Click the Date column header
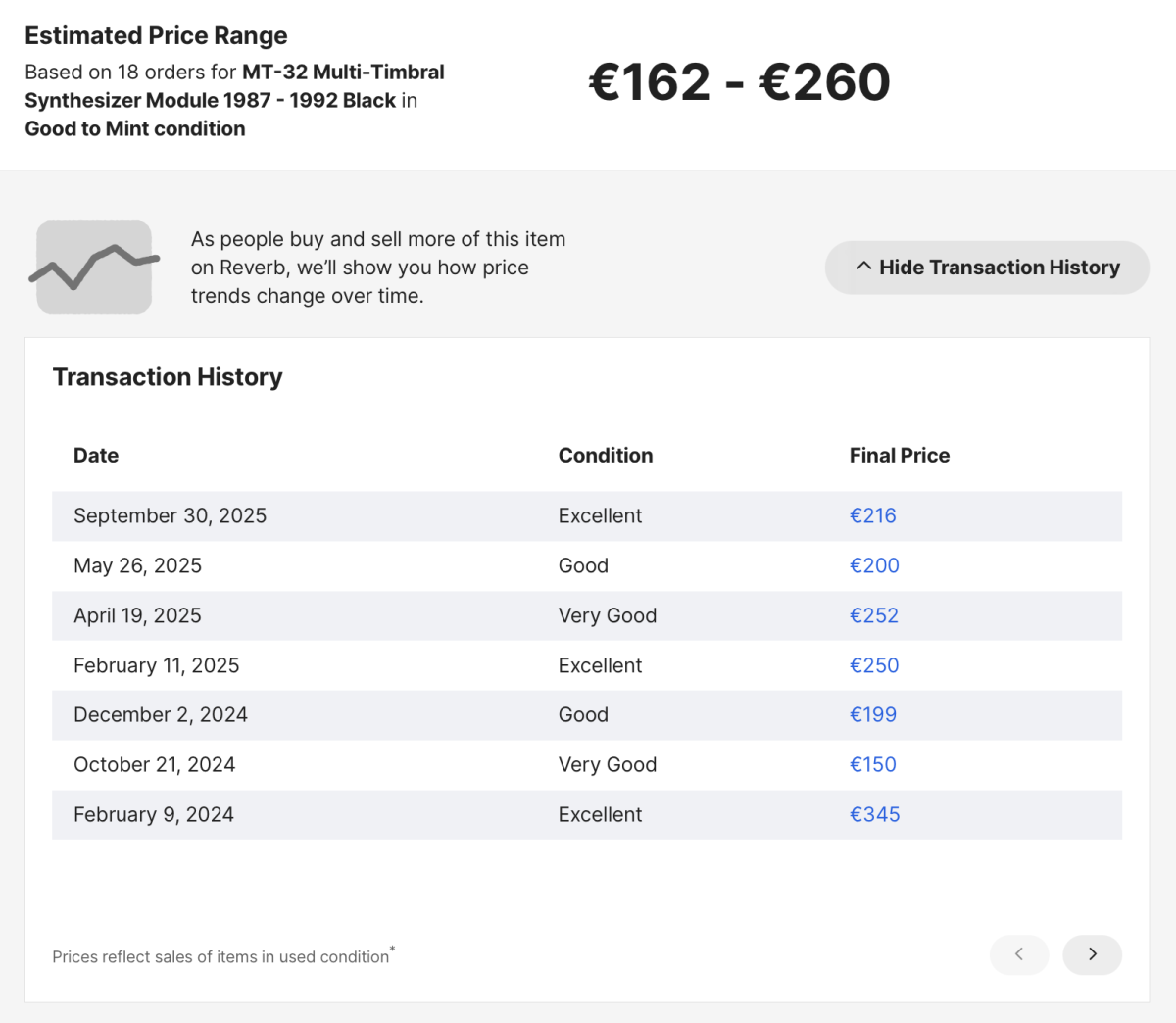The image size is (1176, 1023). click(x=96, y=455)
